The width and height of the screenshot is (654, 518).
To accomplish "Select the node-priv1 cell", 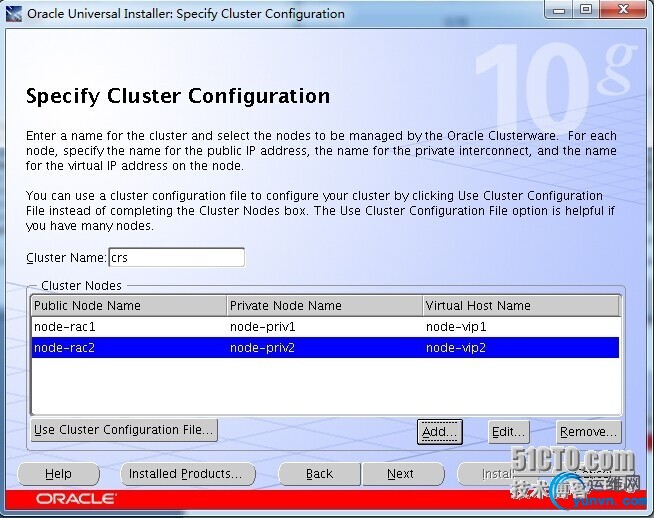I will [x=264, y=327].
